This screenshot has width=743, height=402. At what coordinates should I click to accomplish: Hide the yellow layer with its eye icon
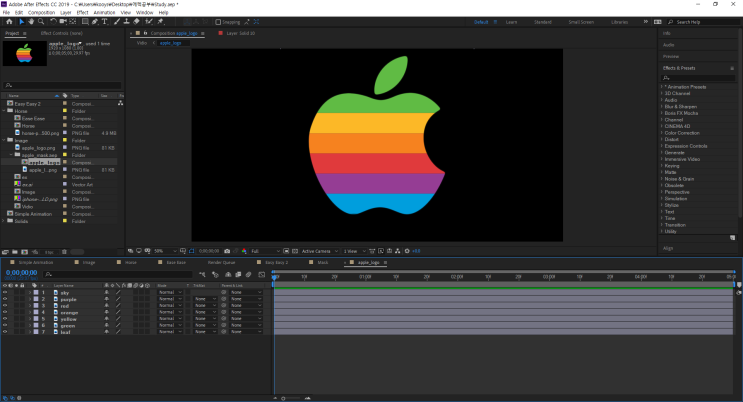pos(5,319)
